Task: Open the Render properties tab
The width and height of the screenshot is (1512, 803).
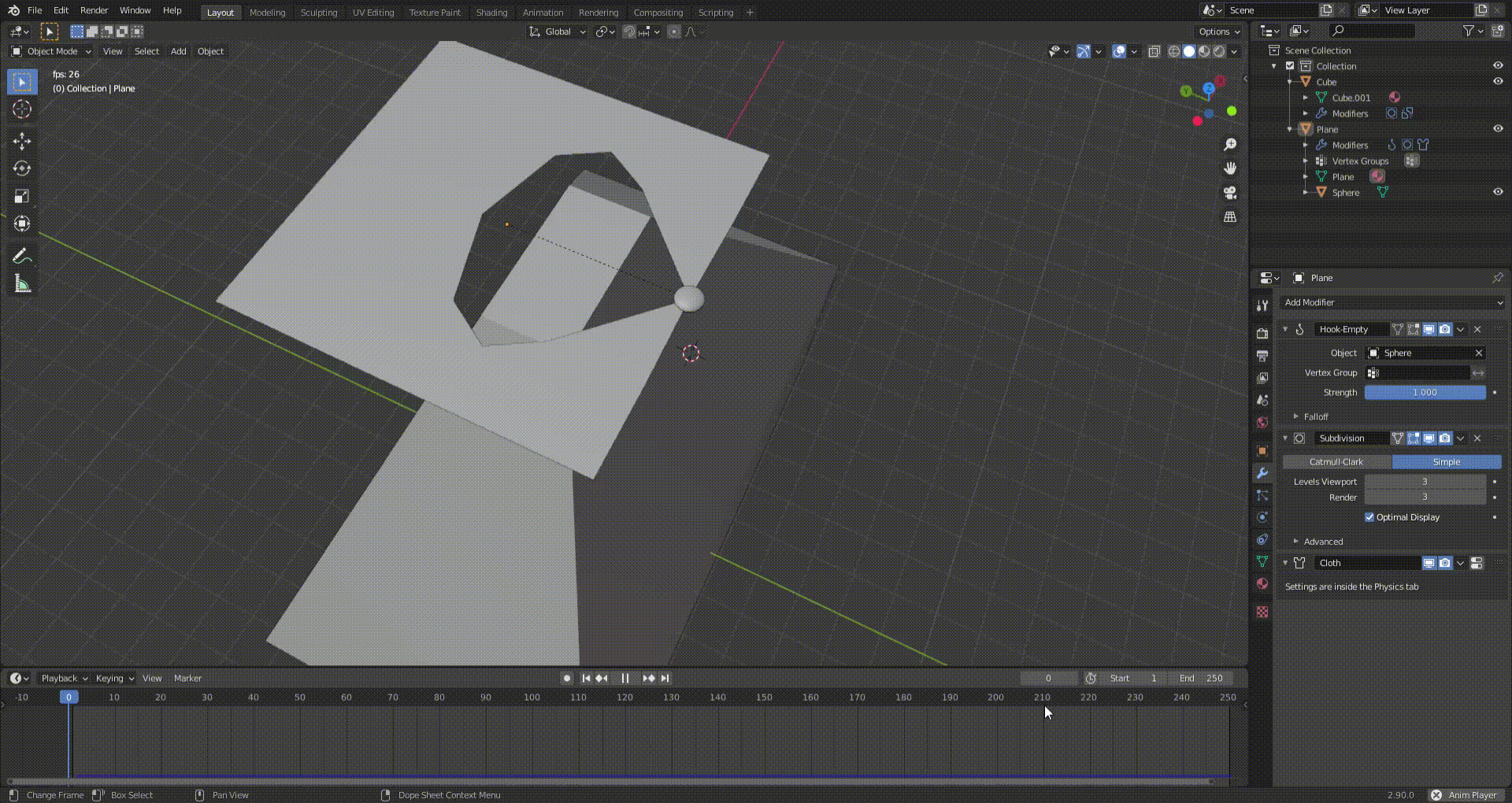Action: click(x=1262, y=334)
